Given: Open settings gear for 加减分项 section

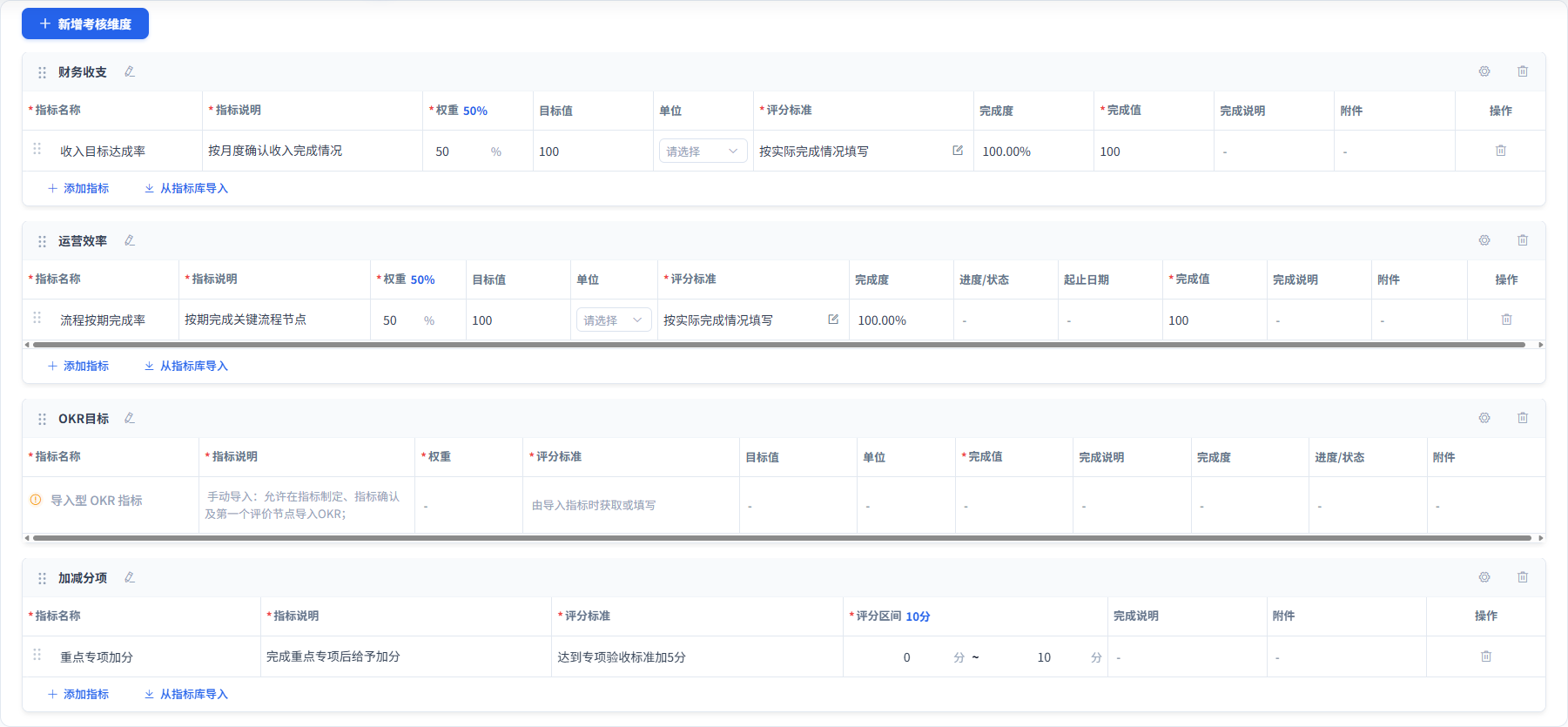Looking at the screenshot, I should point(1484,577).
